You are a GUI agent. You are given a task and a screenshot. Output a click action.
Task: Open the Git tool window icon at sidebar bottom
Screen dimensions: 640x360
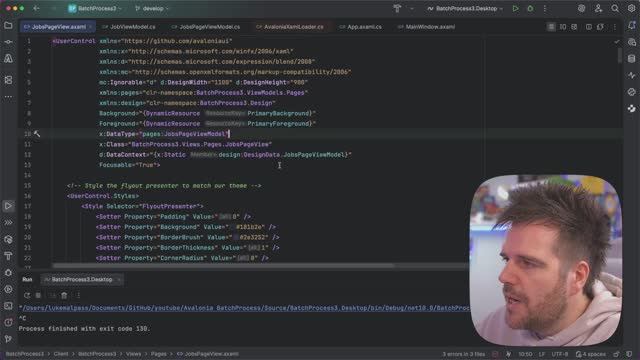pyautogui.click(x=8, y=339)
